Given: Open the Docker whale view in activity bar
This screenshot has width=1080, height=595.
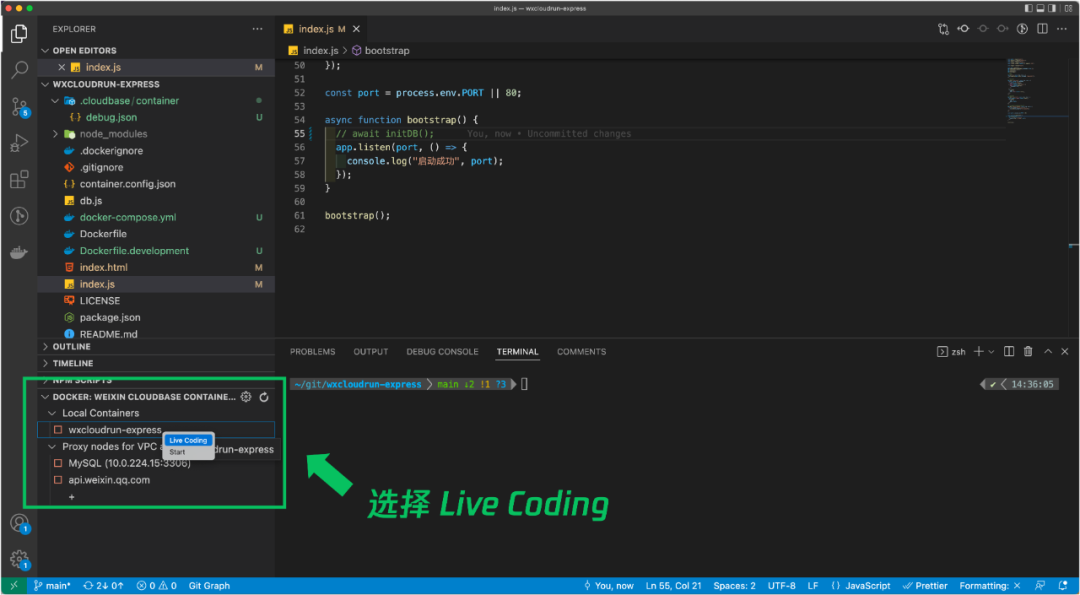Looking at the screenshot, I should click(19, 253).
